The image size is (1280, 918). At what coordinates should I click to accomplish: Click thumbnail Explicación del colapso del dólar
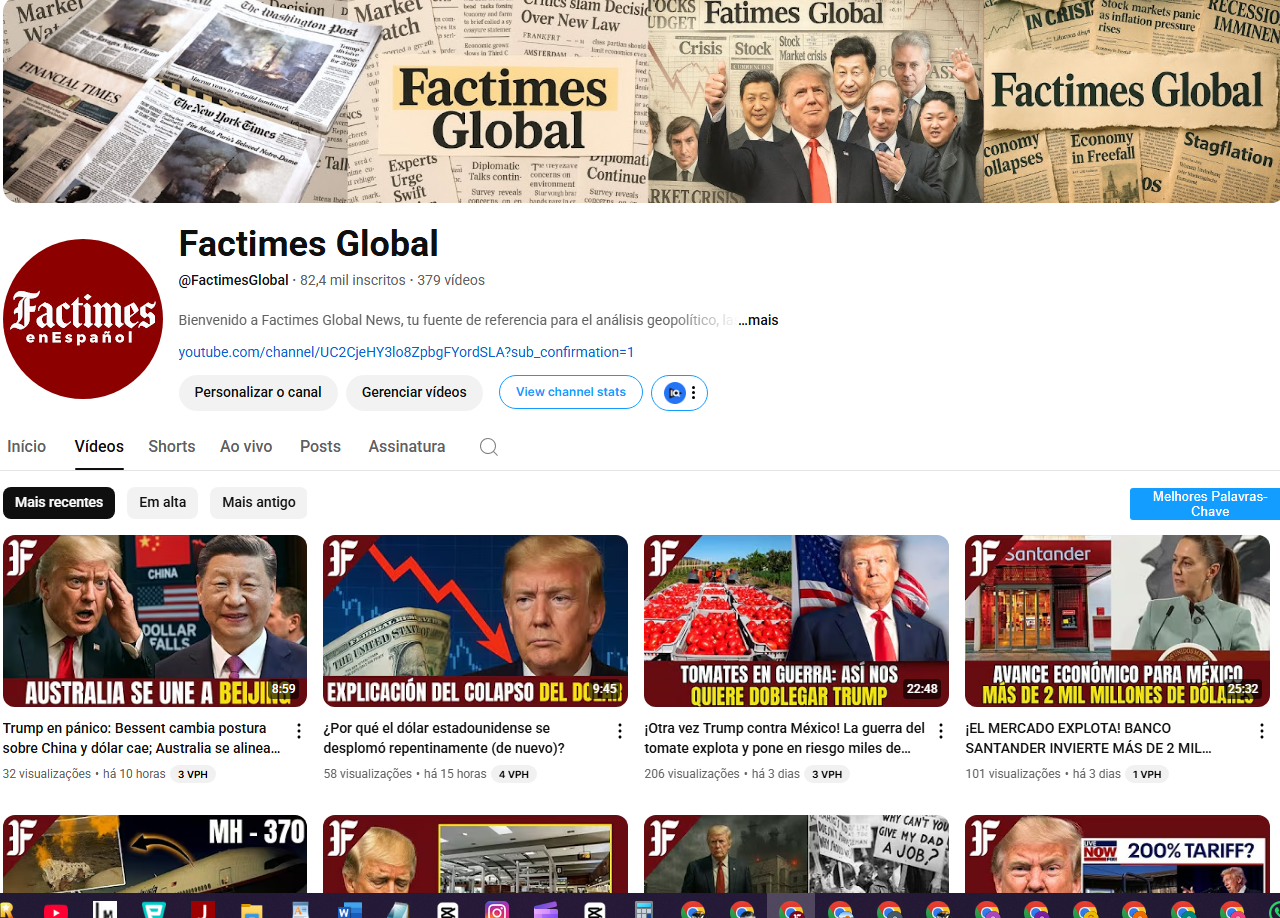click(x=476, y=621)
